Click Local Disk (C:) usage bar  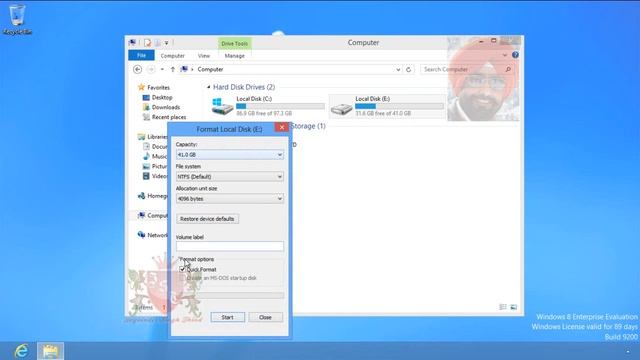tap(280, 106)
